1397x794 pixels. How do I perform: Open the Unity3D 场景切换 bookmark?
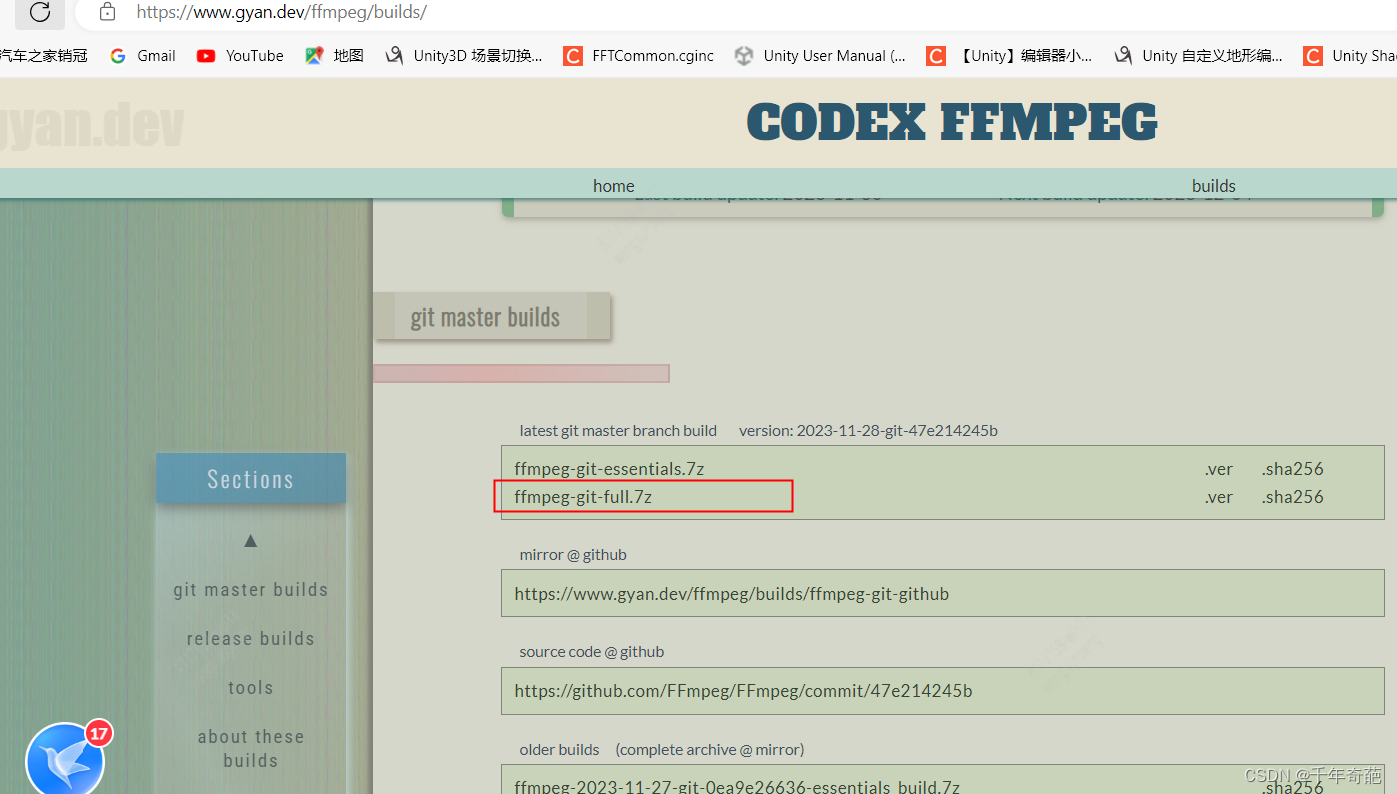(x=464, y=56)
